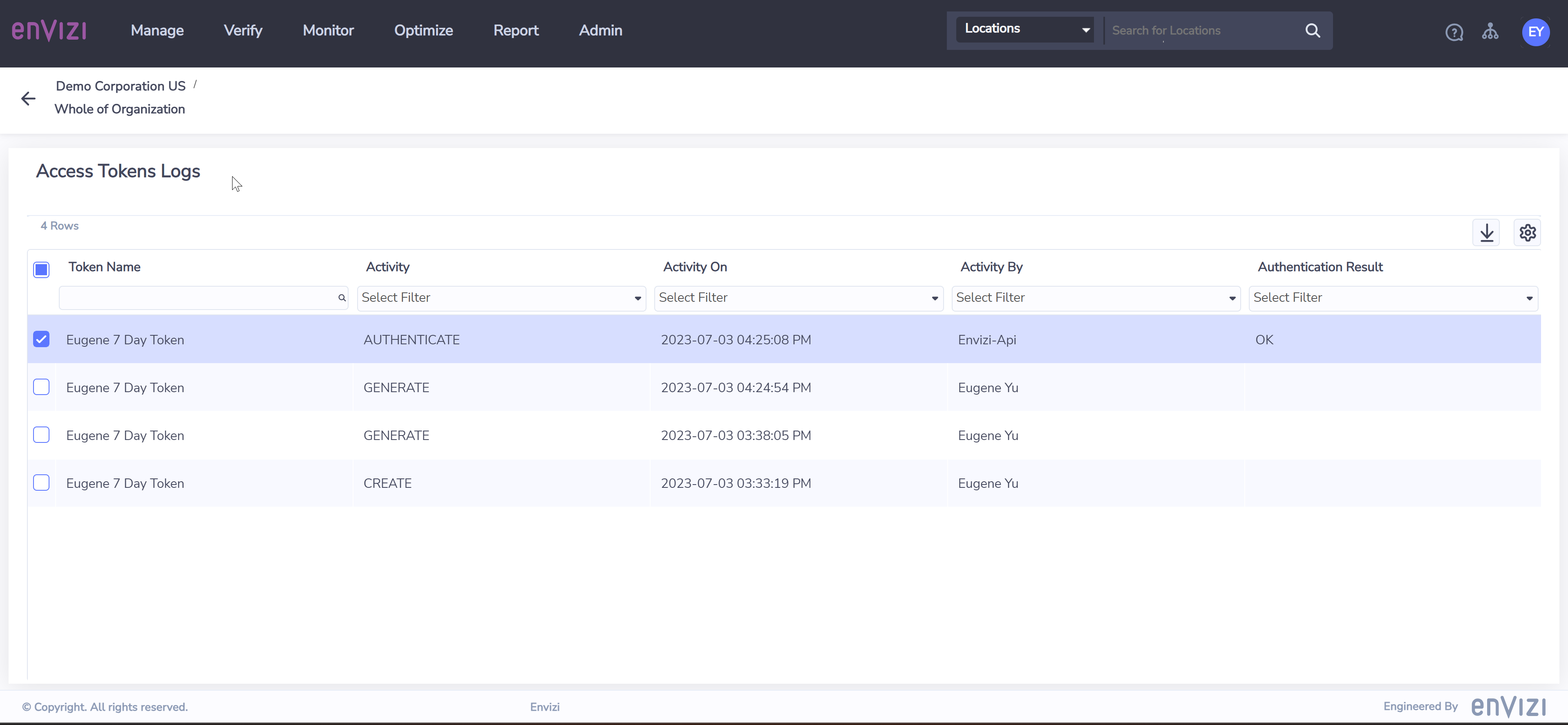Check the GENERATE 04:24:54 PM row checkbox
Screen dimensions: 1568x725
click(41, 387)
